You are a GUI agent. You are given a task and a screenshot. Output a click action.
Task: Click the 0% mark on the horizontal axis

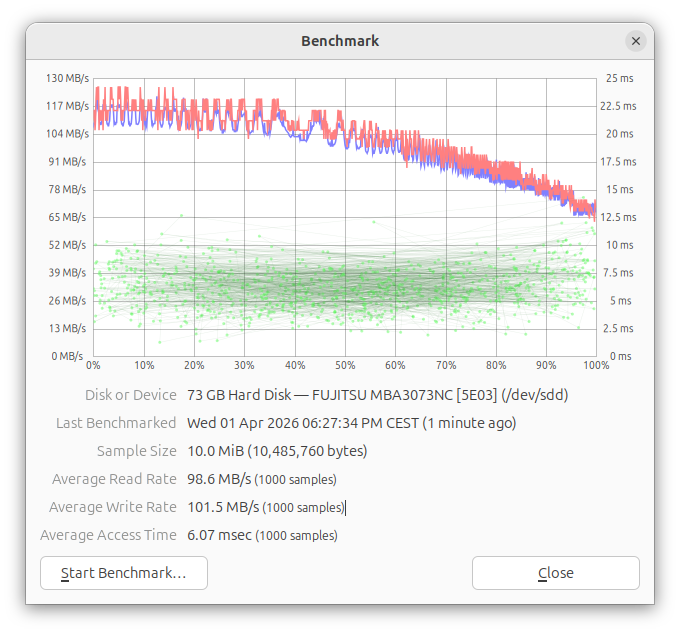coord(94,366)
